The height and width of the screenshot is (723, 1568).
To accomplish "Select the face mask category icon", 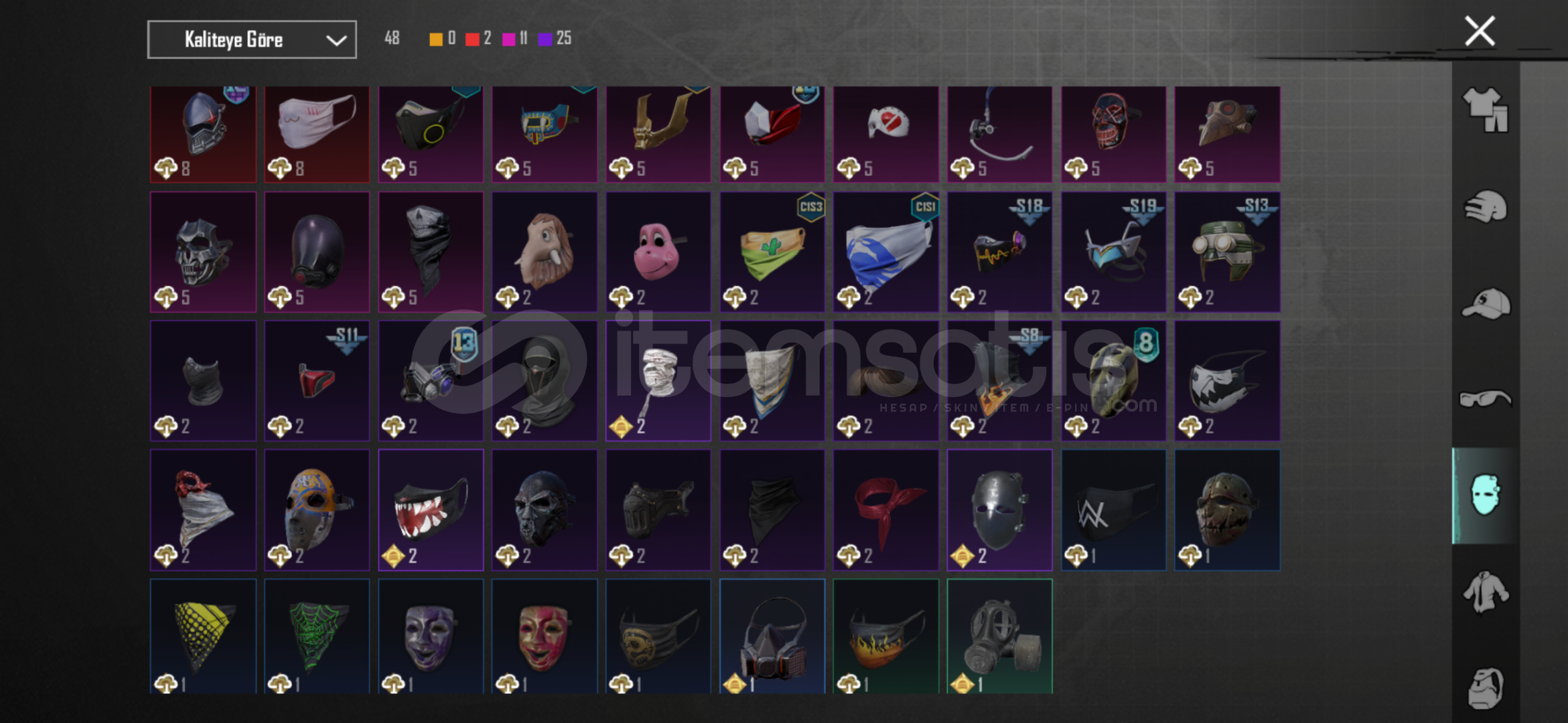I will 1485,496.
